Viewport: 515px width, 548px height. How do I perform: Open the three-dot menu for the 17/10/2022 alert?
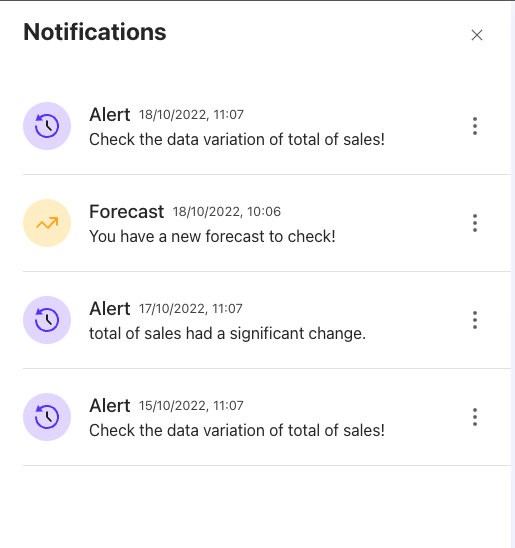pos(475,320)
